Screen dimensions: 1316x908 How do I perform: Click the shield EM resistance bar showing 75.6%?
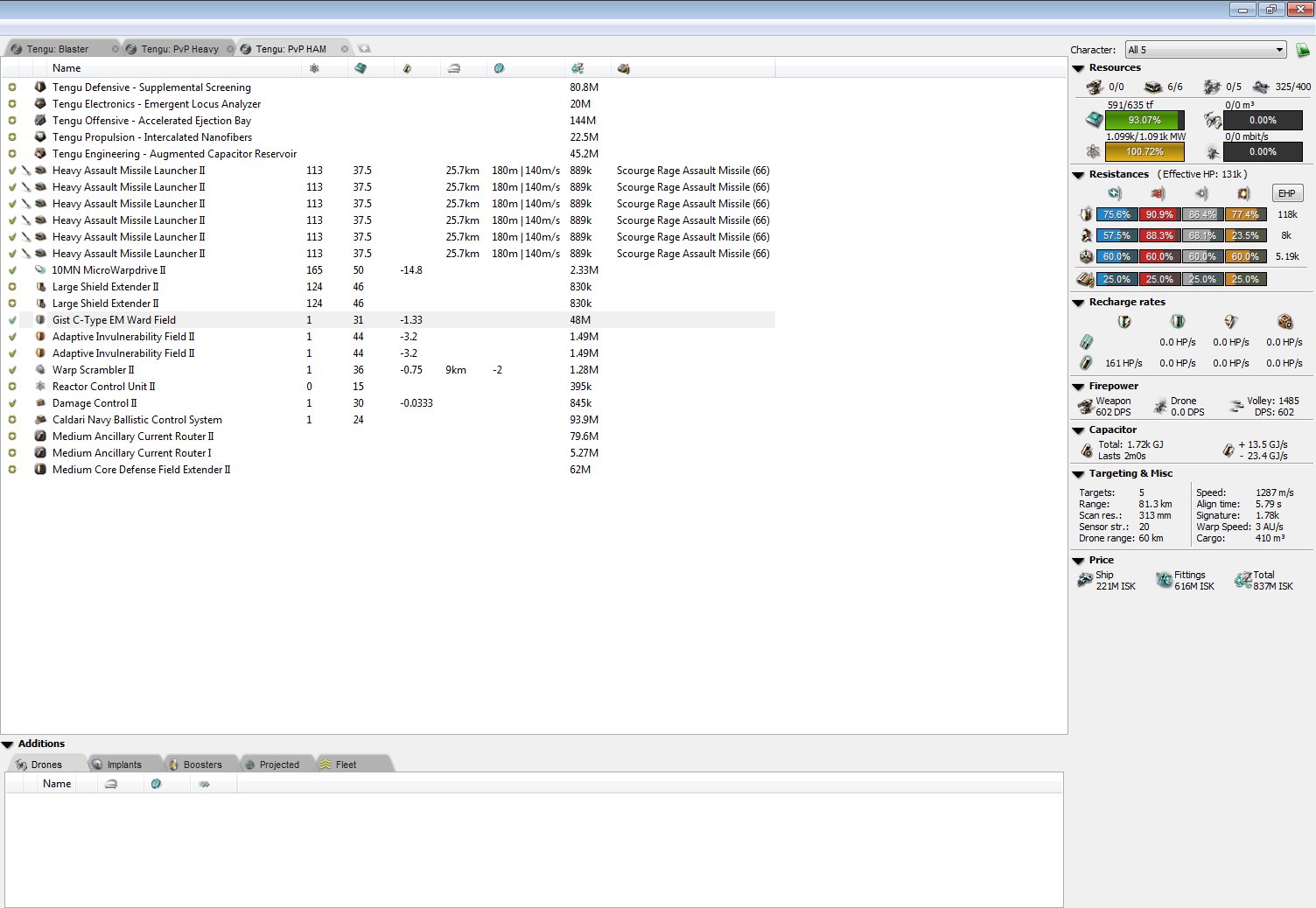pos(1116,214)
